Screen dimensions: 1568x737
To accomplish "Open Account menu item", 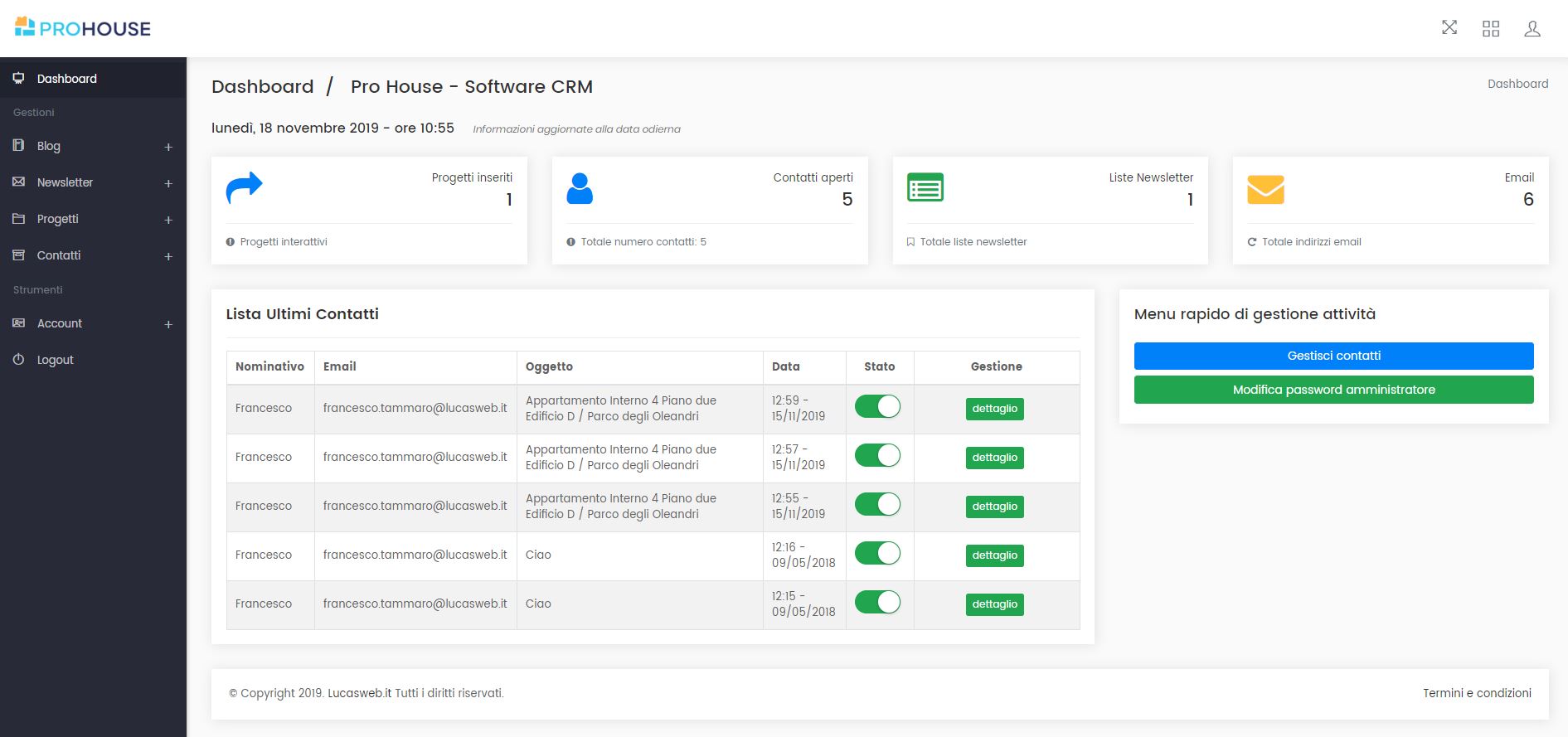I will point(93,323).
